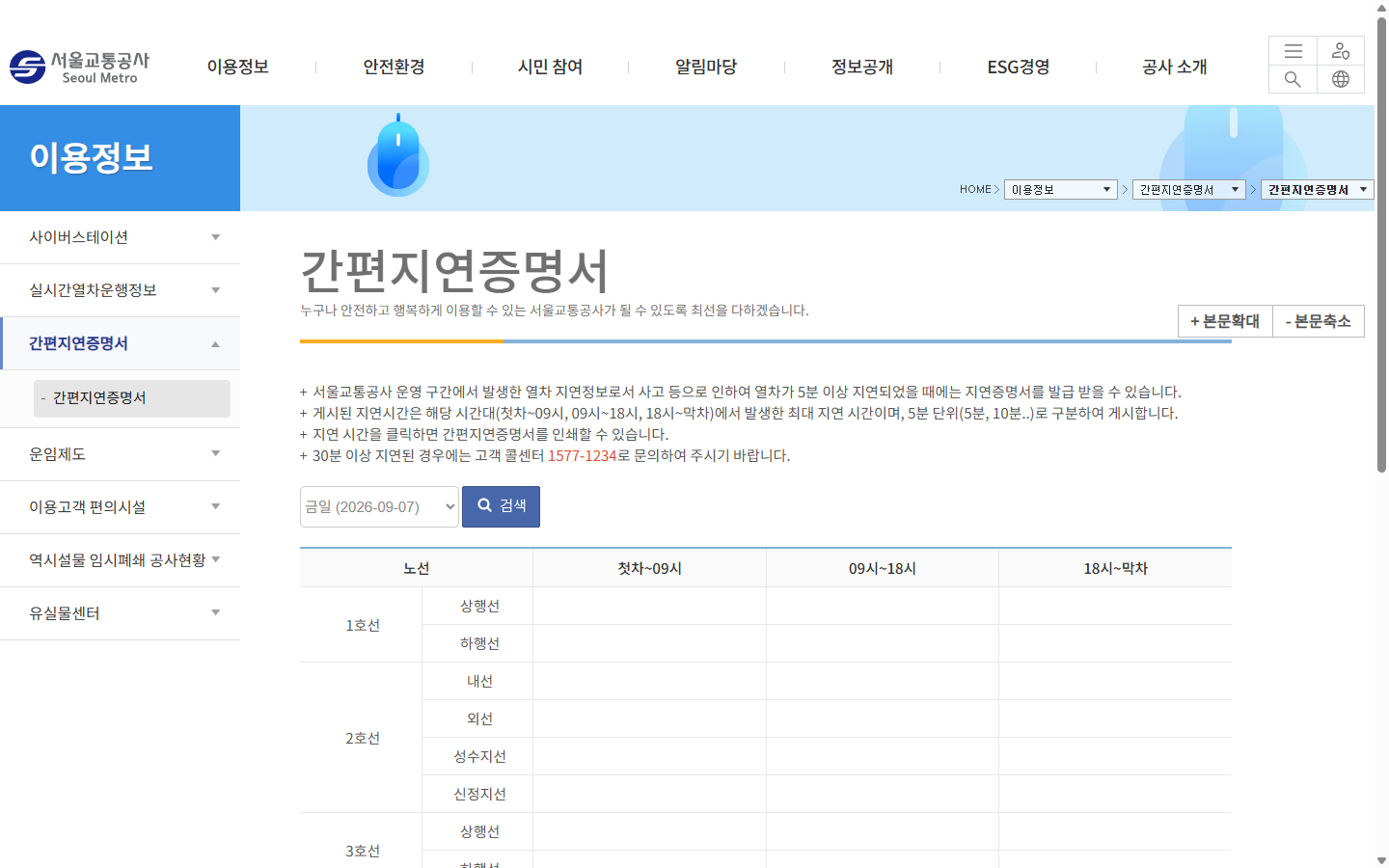
Task: Click +본문확대 button
Action: pos(1225,321)
